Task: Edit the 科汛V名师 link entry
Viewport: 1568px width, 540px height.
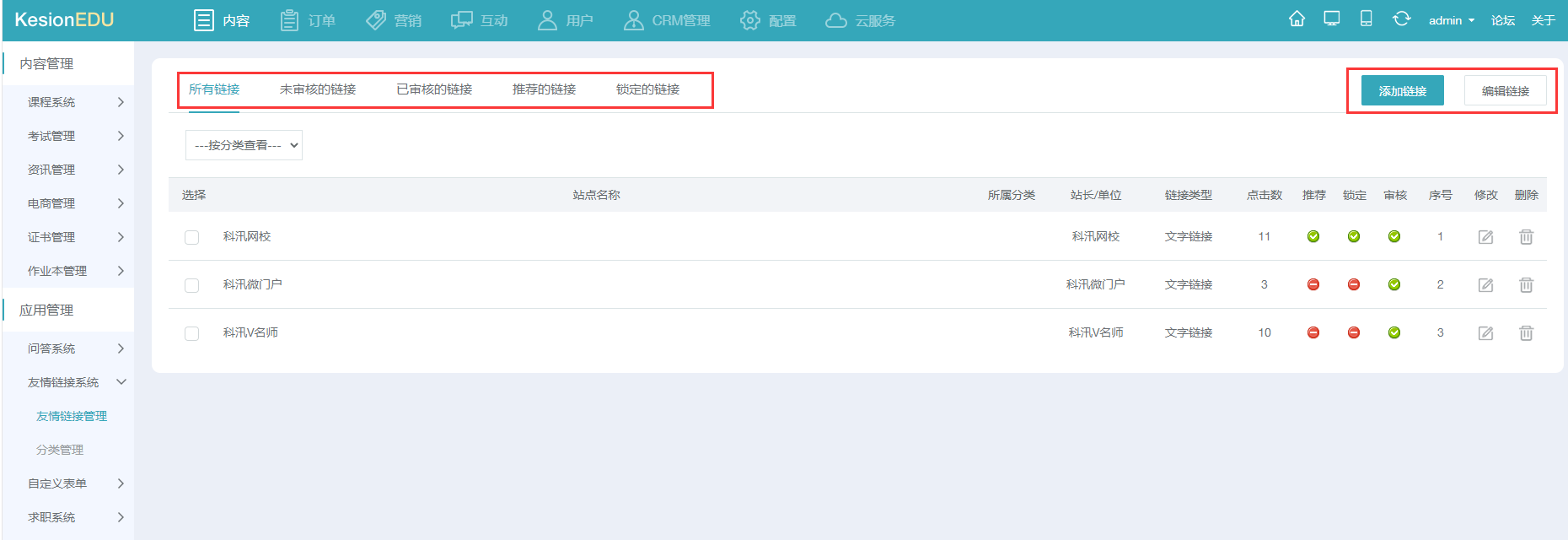Action: (1485, 333)
